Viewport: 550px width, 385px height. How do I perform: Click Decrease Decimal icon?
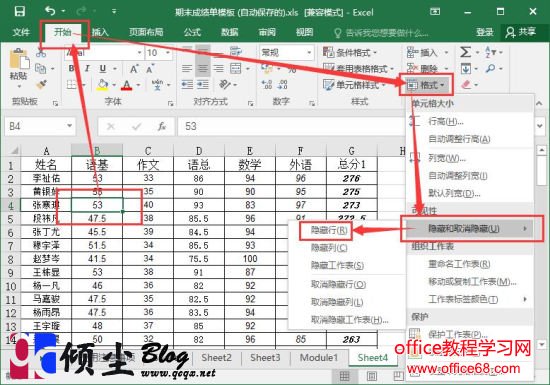click(283, 85)
